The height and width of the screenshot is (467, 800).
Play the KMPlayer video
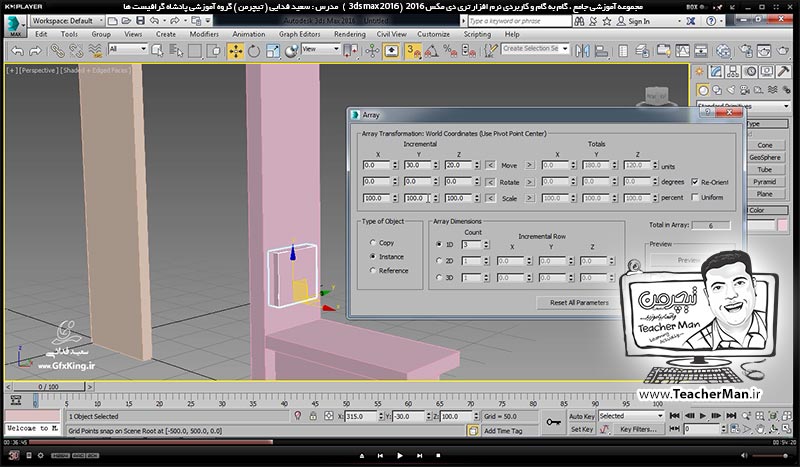[399, 455]
